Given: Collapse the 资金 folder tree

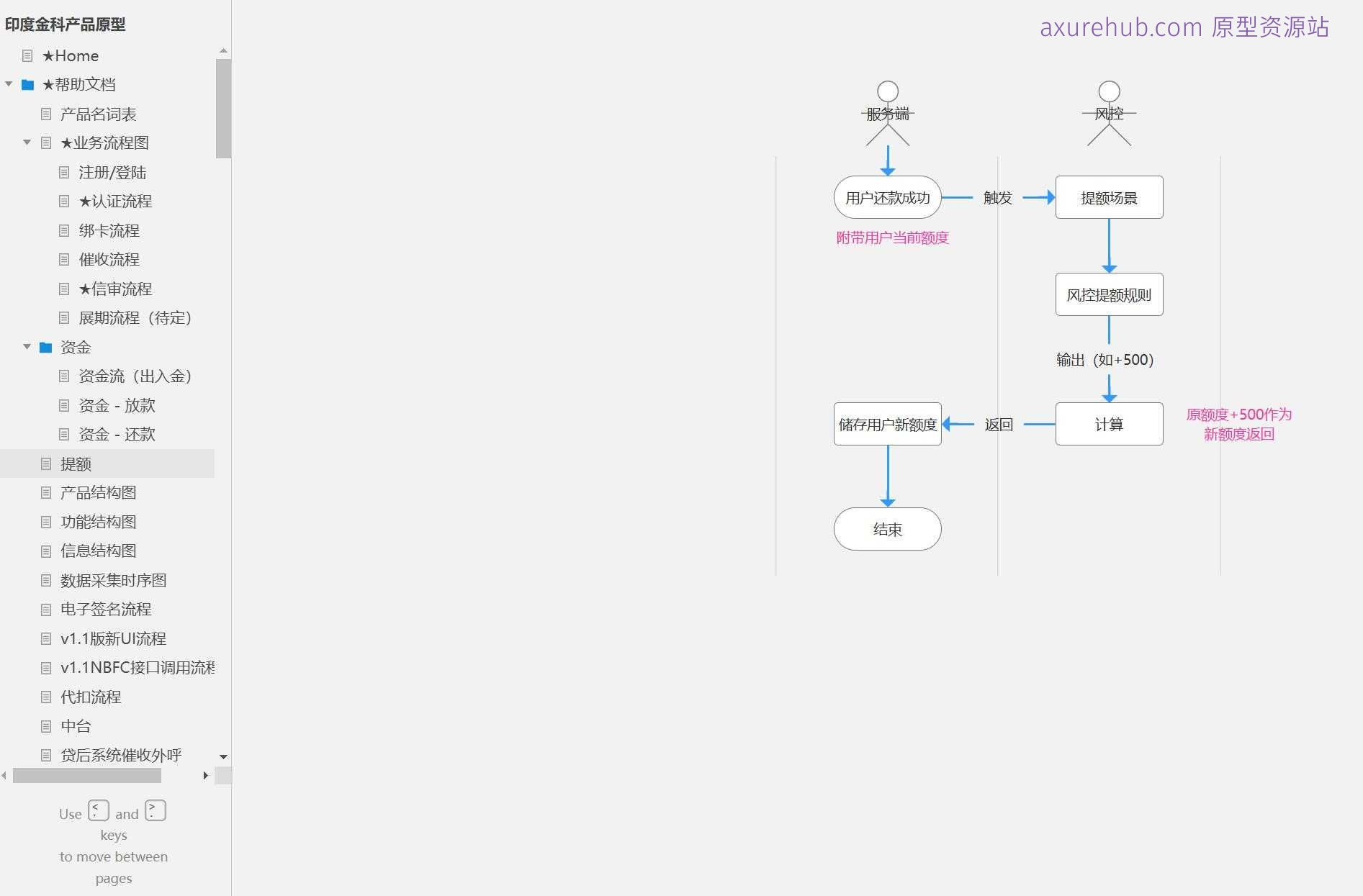Looking at the screenshot, I should click(27, 347).
